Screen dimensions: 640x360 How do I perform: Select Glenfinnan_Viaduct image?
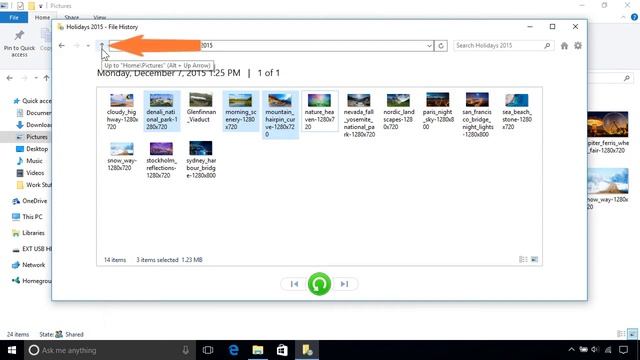click(x=201, y=108)
